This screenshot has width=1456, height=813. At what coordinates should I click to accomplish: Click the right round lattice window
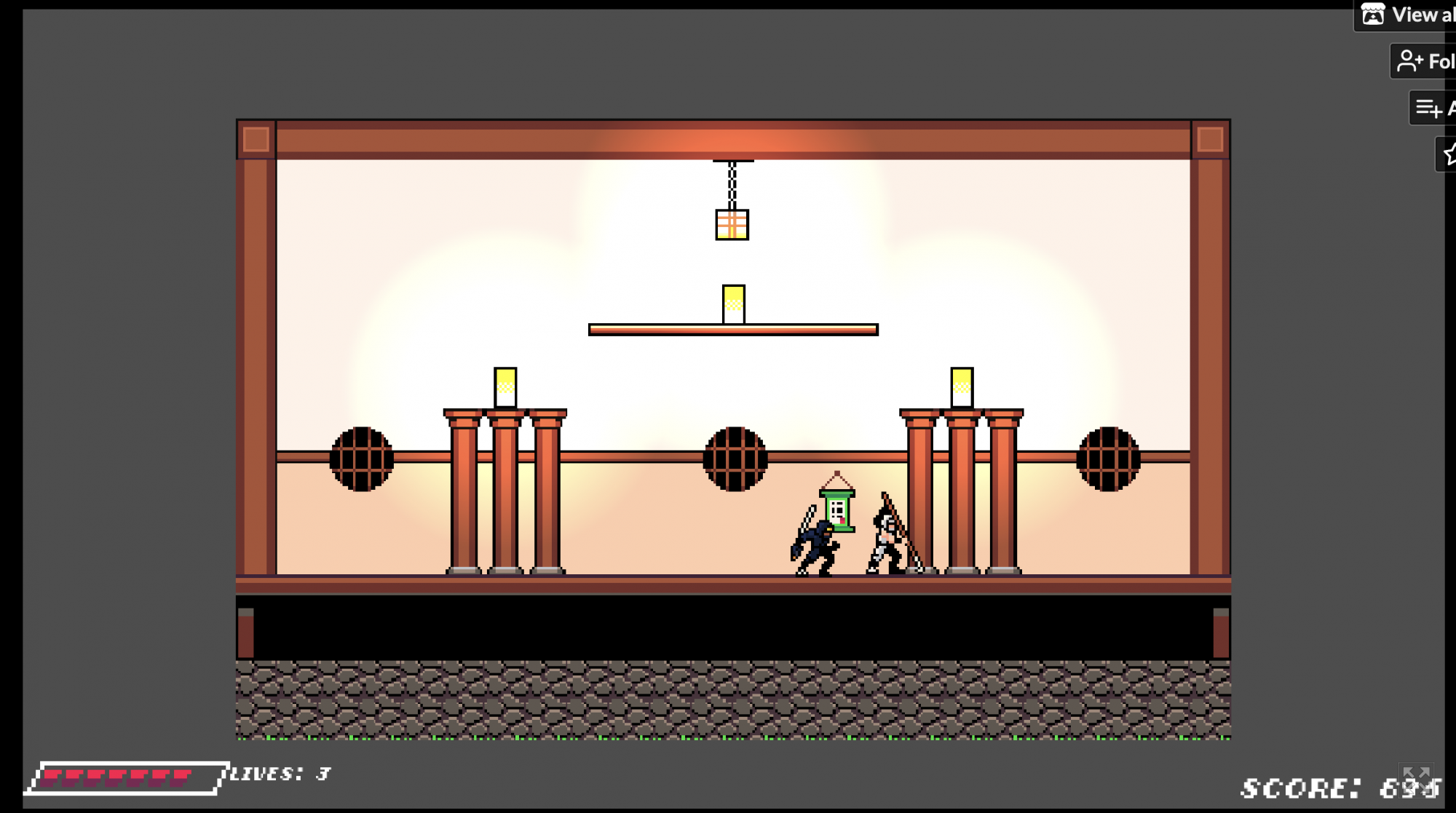[x=1108, y=459]
